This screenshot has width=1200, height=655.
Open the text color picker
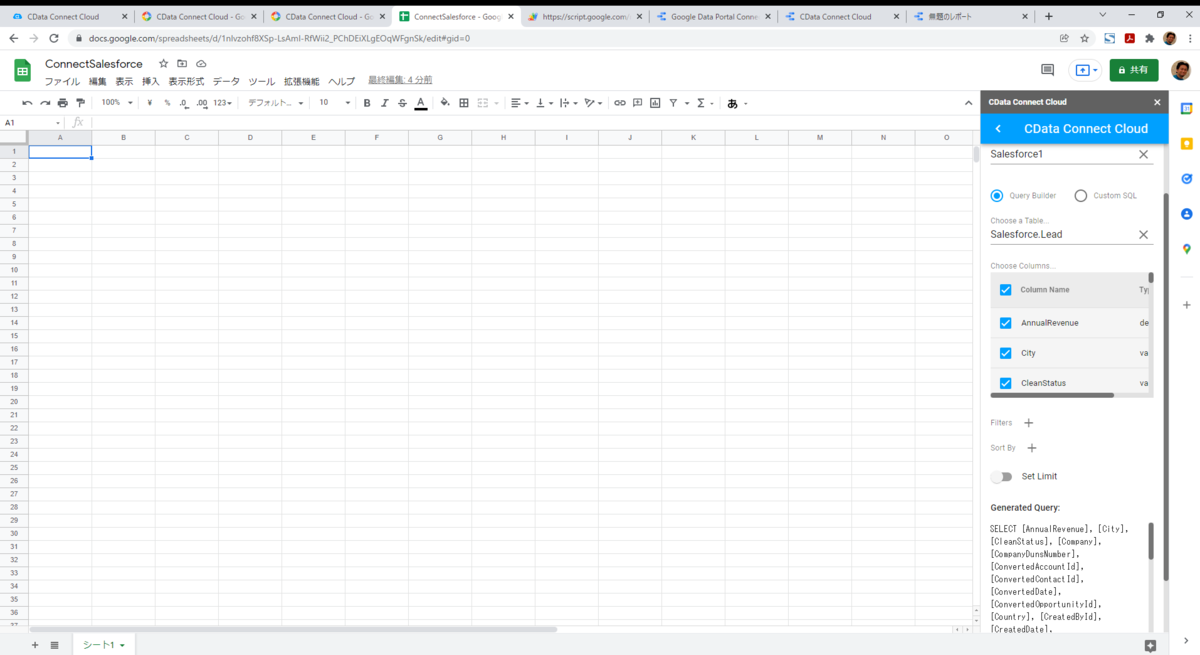click(421, 103)
